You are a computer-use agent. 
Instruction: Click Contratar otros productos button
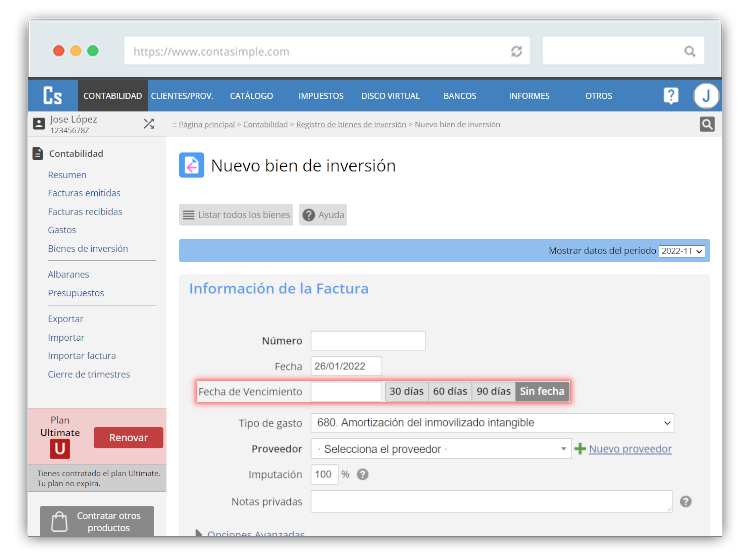click(97, 521)
